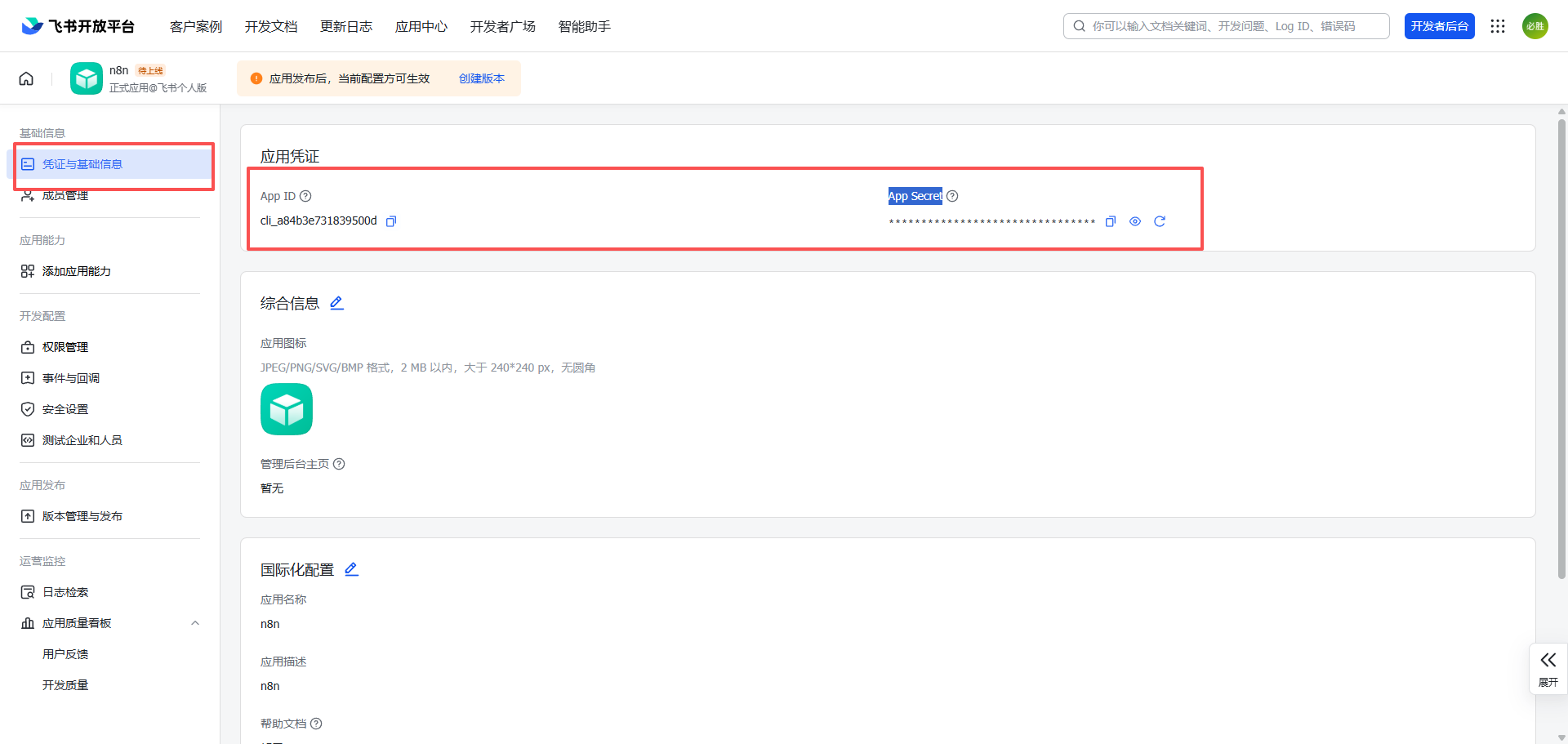Select 版本管理与发布
Viewport: 1568px width, 744px height.
[x=82, y=515]
